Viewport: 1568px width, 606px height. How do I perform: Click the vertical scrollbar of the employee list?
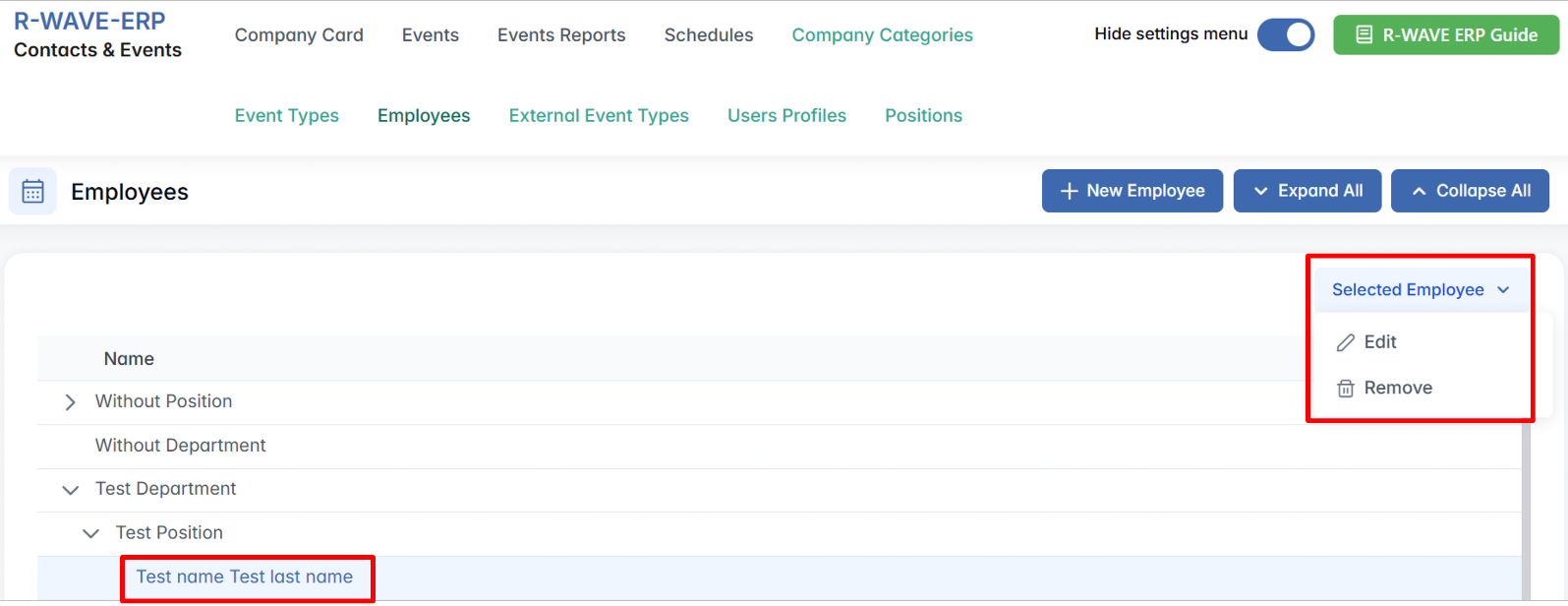(x=1526, y=512)
